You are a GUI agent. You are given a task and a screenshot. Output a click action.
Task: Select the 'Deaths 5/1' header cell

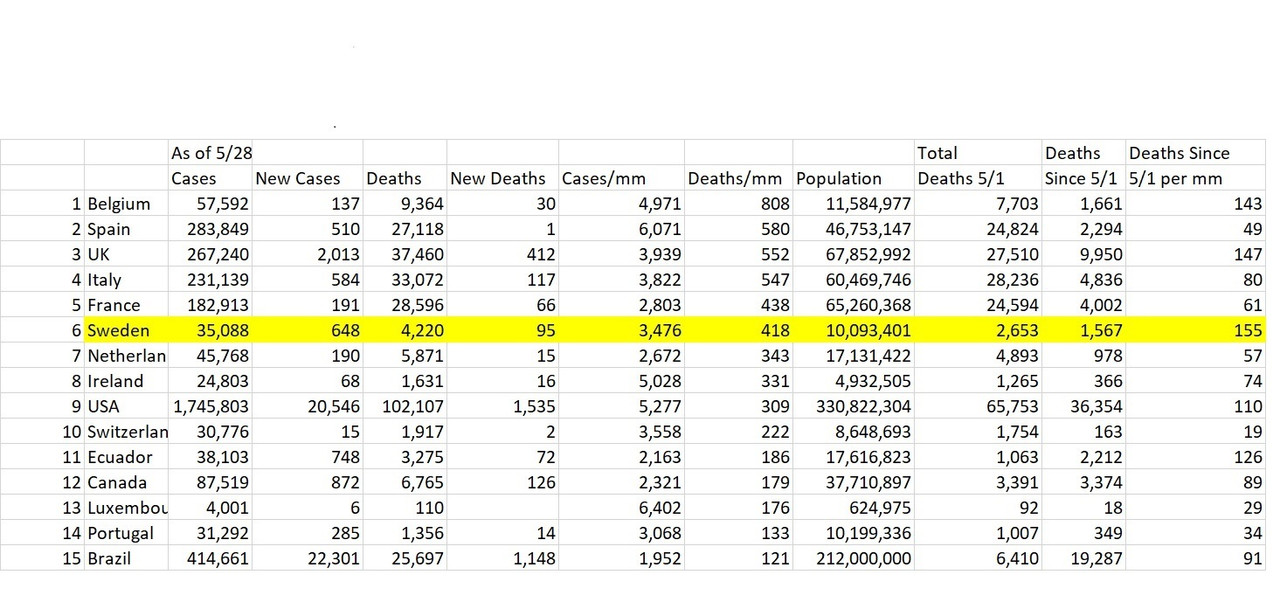coord(977,178)
